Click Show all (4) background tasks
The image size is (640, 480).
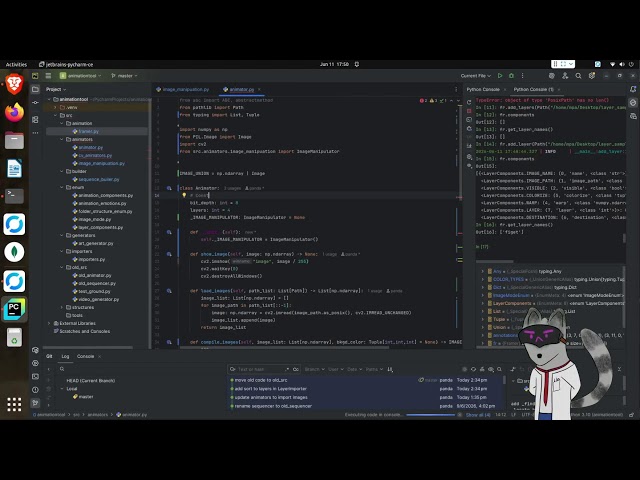[x=478, y=415]
